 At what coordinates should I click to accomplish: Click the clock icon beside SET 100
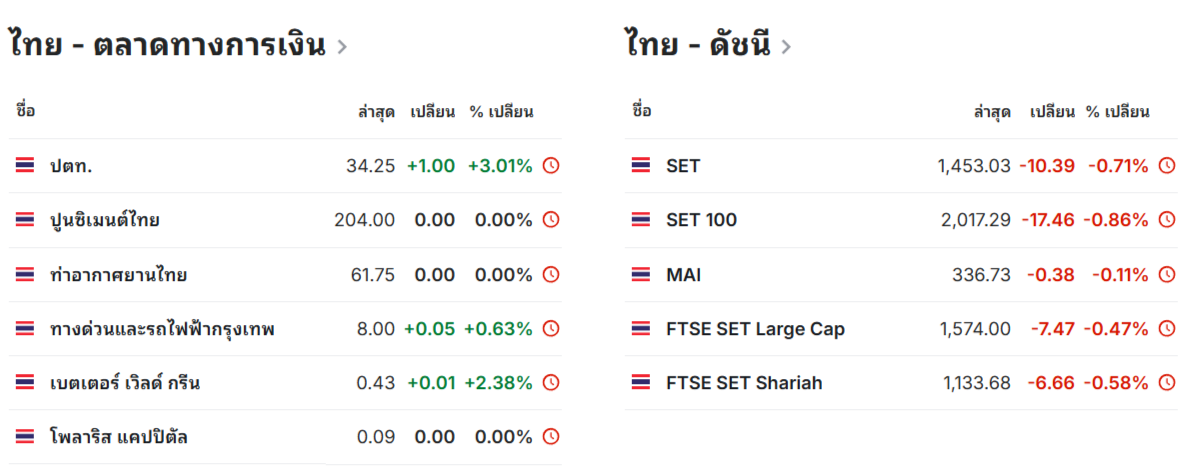1166,219
